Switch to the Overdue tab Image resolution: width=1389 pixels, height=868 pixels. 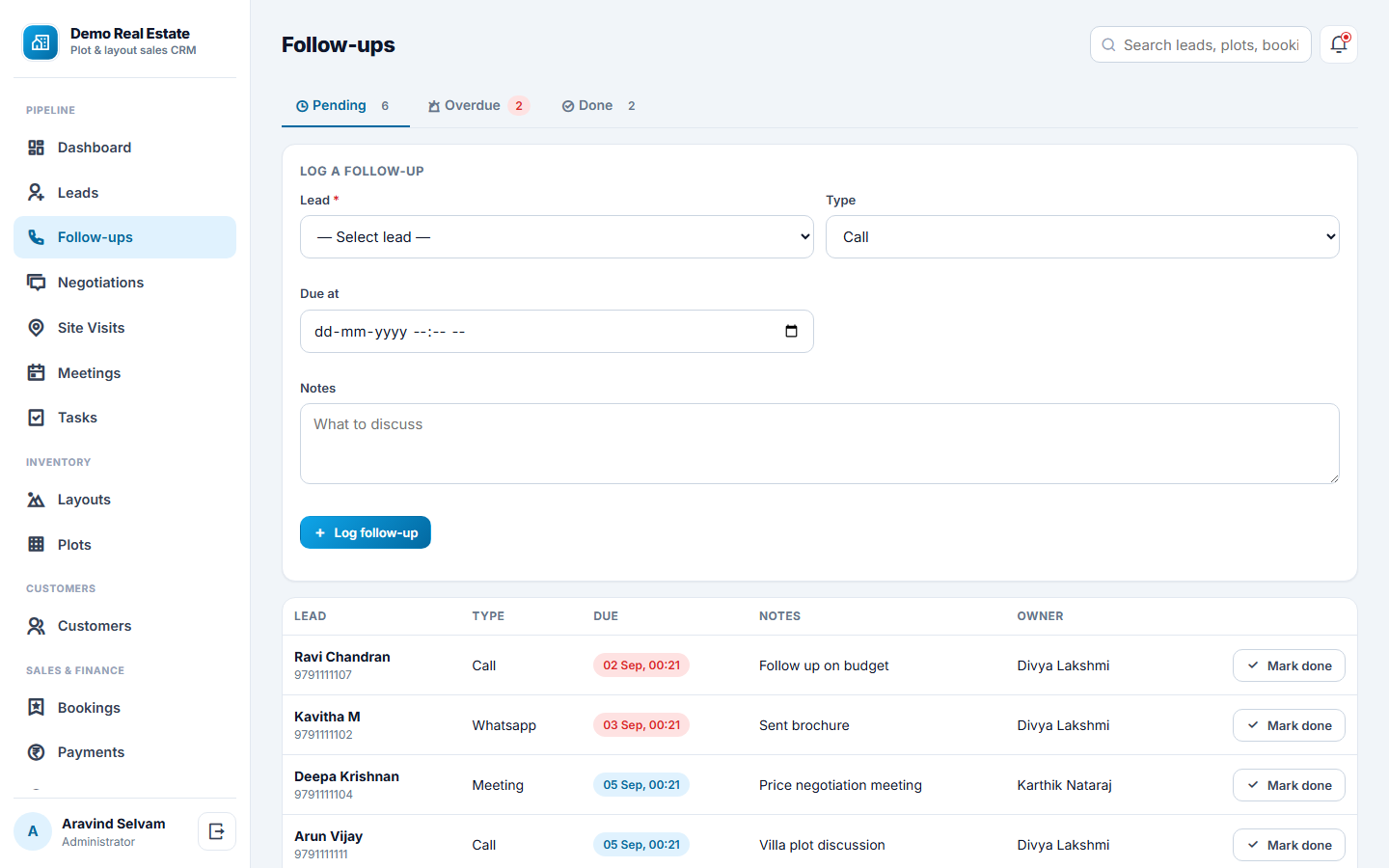(479, 106)
